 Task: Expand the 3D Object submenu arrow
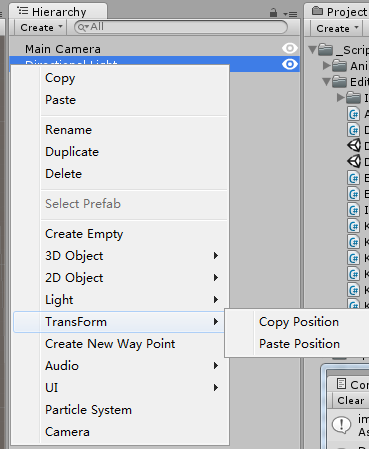(x=216, y=256)
